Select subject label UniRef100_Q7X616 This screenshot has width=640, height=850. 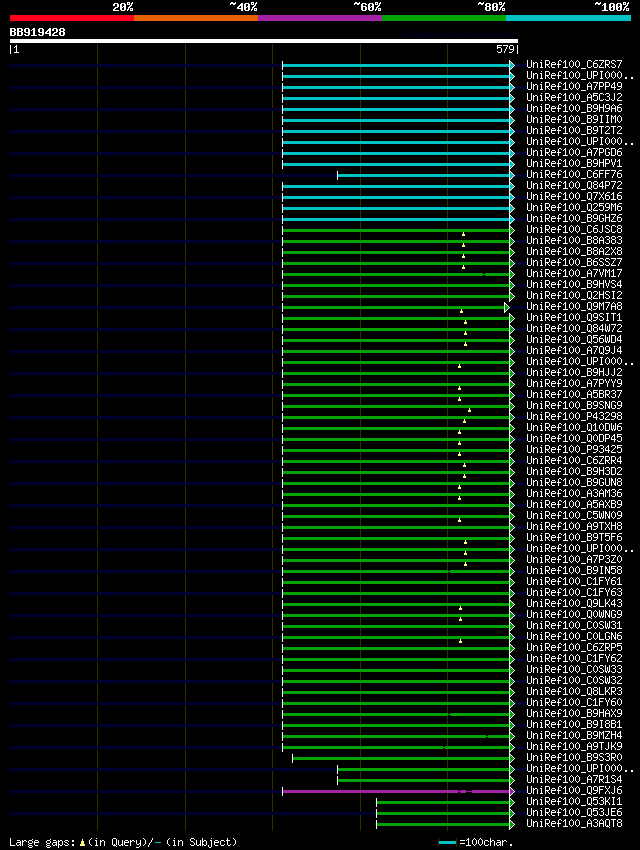coord(574,196)
